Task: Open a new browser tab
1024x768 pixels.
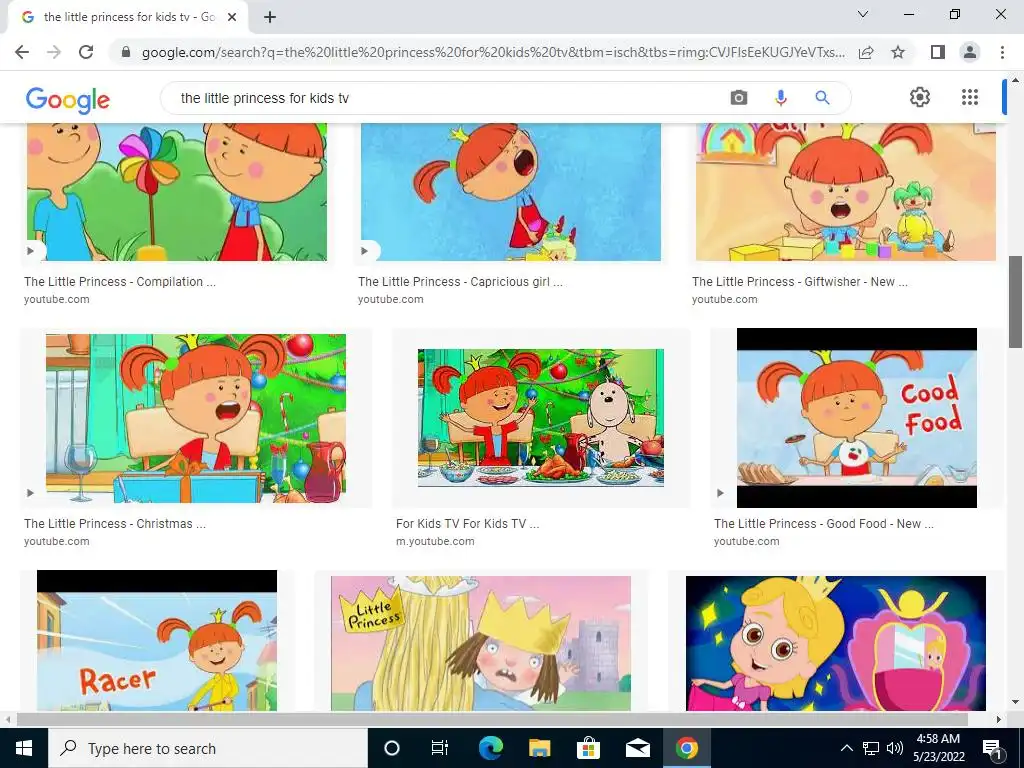Action: (270, 17)
